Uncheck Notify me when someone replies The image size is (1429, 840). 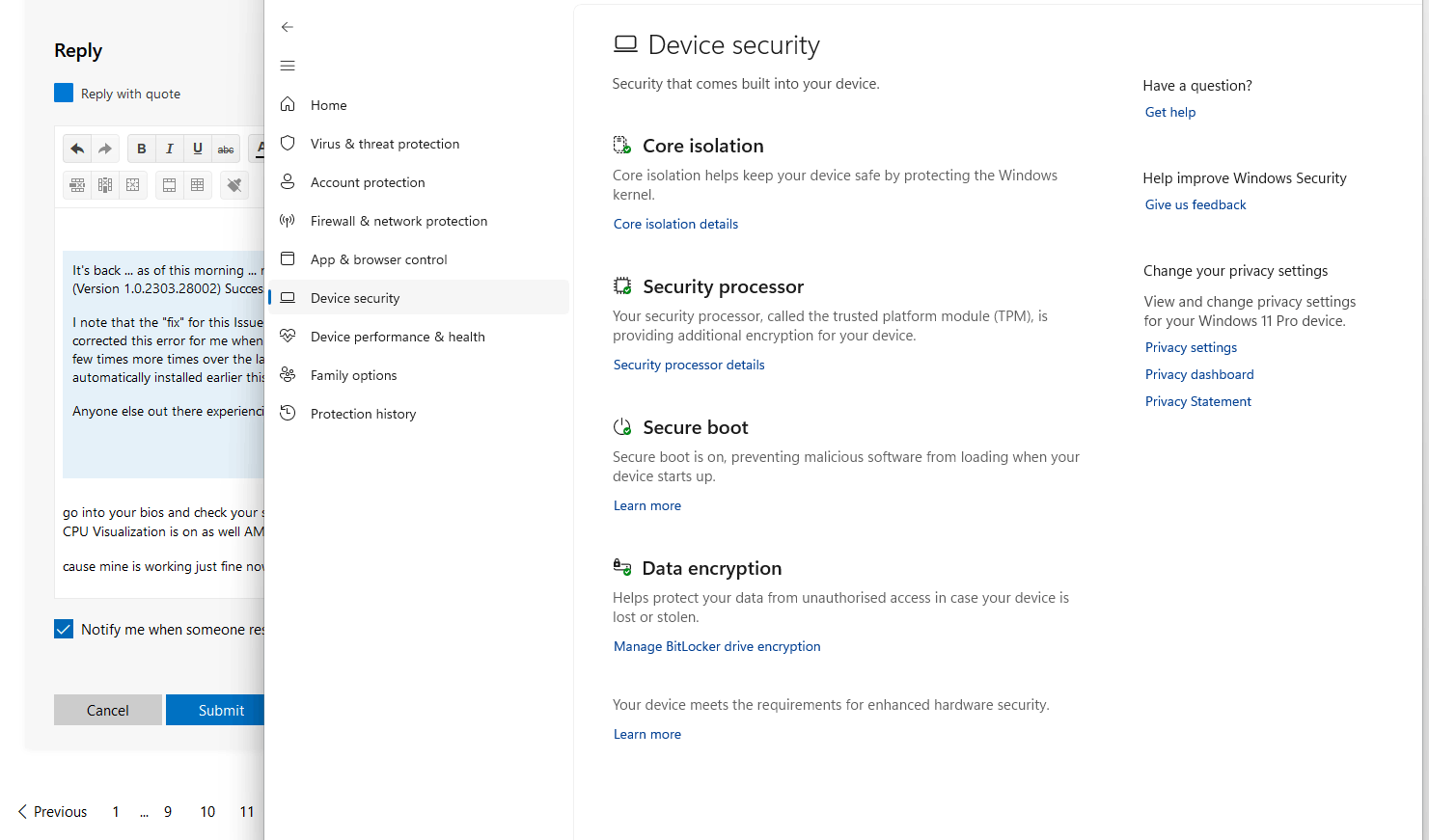[x=64, y=629]
